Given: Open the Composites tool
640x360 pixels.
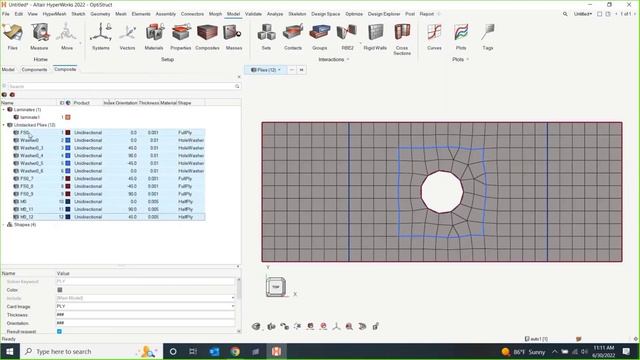Looking at the screenshot, I should coord(207,37).
